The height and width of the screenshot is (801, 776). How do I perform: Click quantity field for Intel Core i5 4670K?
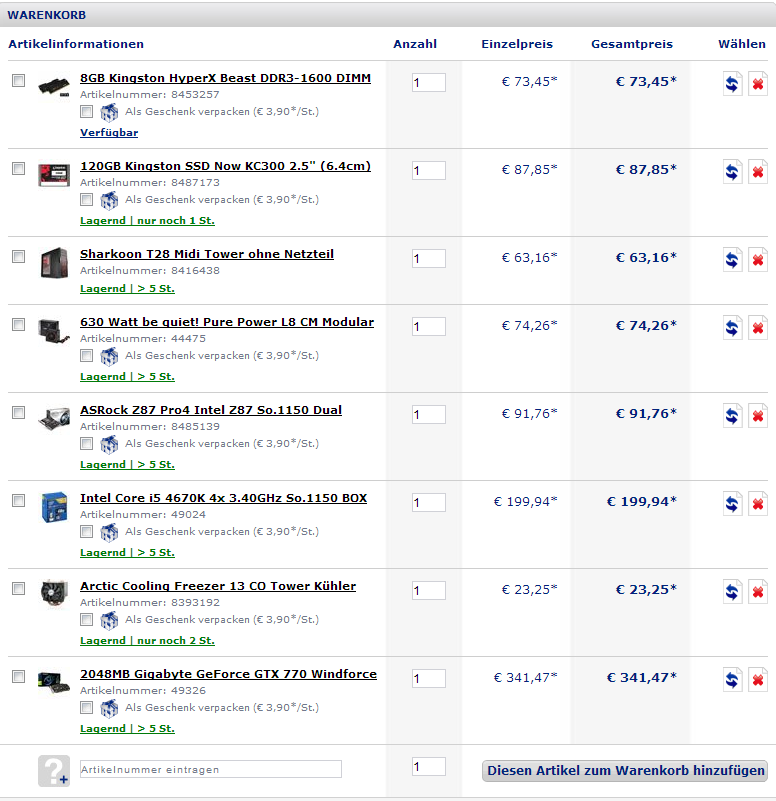429,503
